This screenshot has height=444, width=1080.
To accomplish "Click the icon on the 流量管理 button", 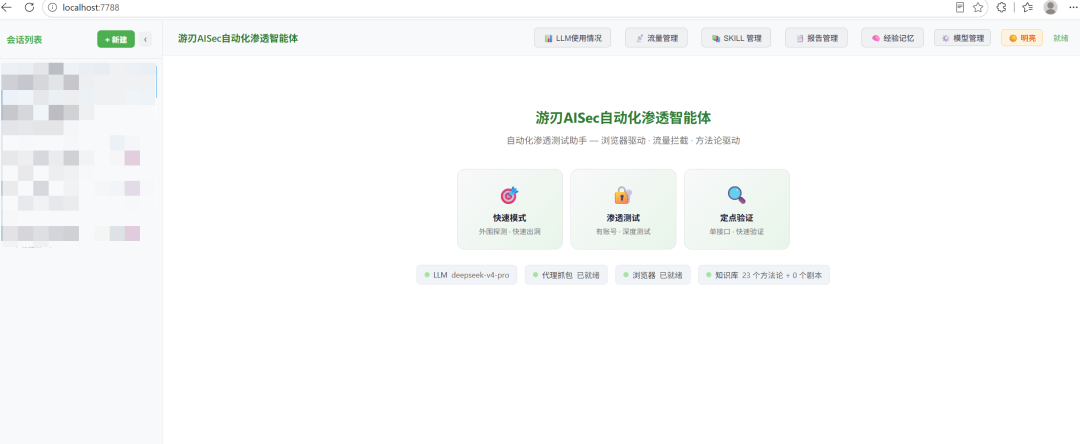I will pyautogui.click(x=640, y=39).
